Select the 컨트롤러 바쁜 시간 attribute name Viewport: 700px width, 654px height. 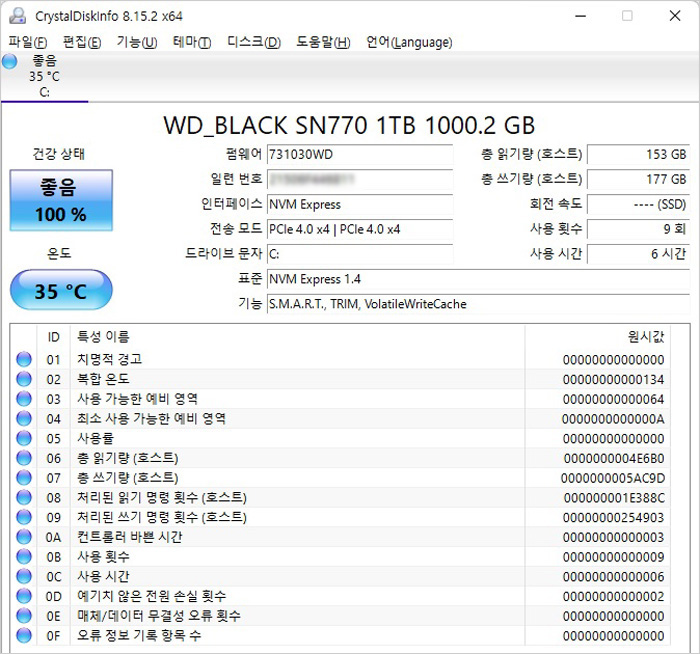[x=129, y=537]
